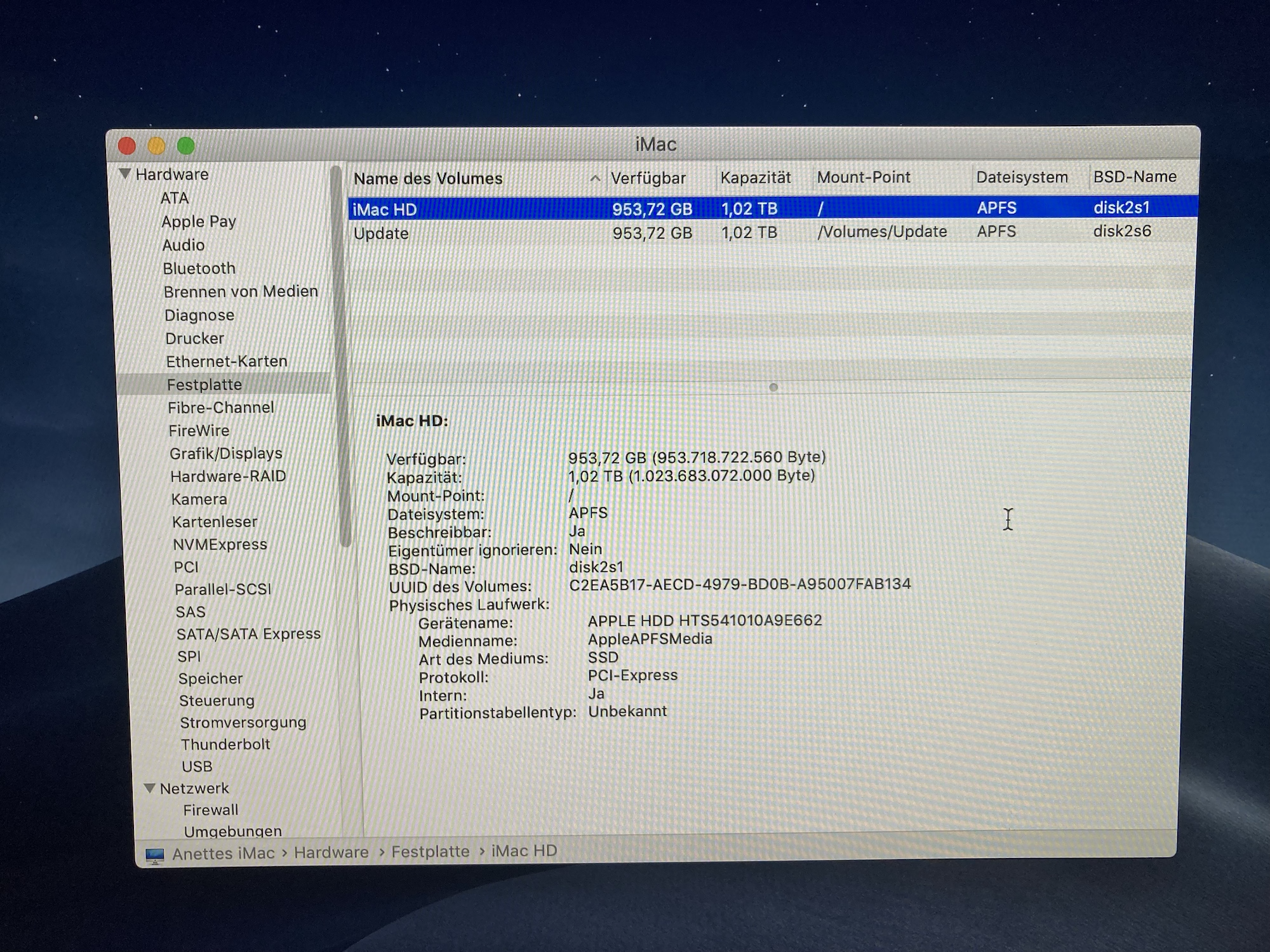Click Festplatte in the bottom path bar
Image resolution: width=1270 pixels, height=952 pixels.
pos(430,852)
